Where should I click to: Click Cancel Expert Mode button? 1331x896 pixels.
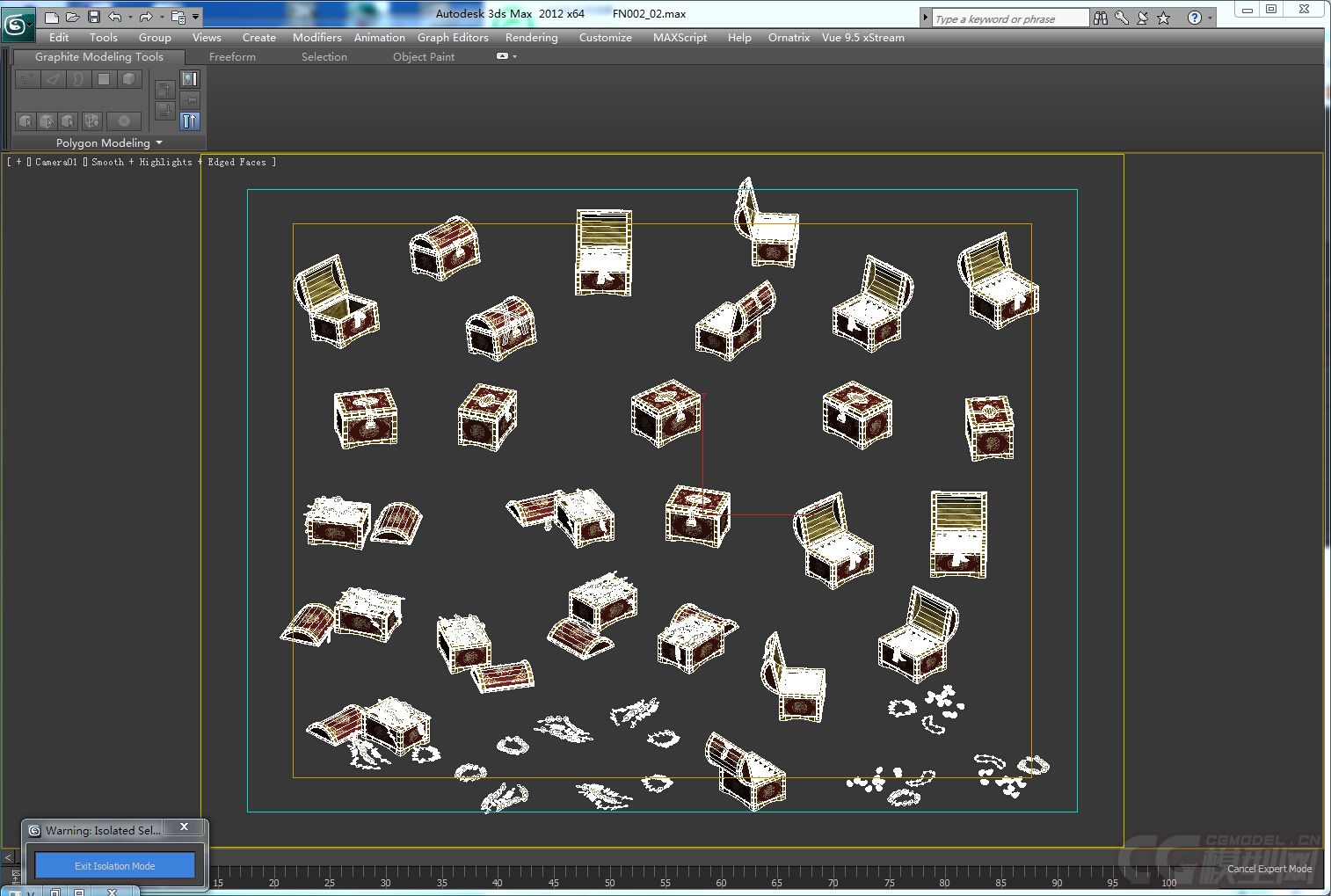click(x=1269, y=869)
